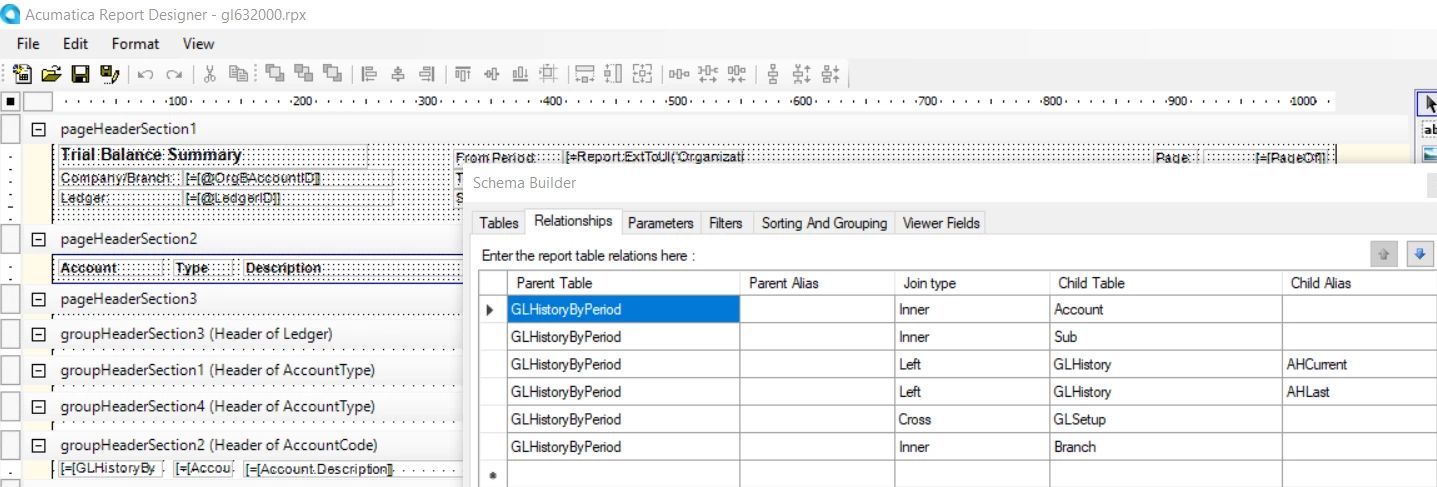Select the Child Table cell 'Branch'
The width and height of the screenshot is (1437, 487).
1166,447
